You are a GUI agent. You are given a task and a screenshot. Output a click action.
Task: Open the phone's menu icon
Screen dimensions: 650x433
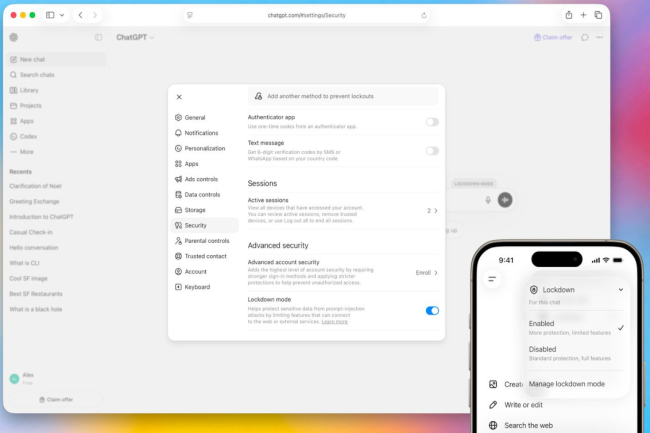(x=492, y=279)
